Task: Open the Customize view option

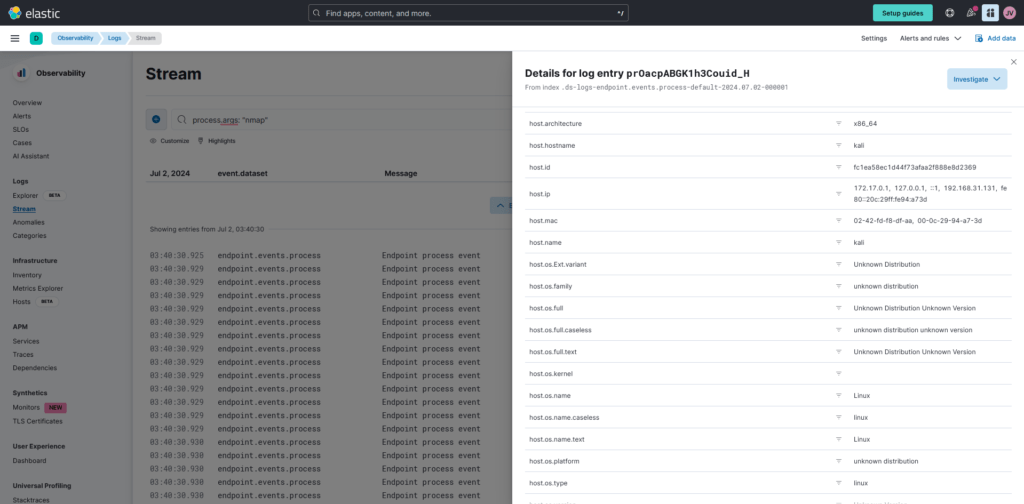Action: 170,141
